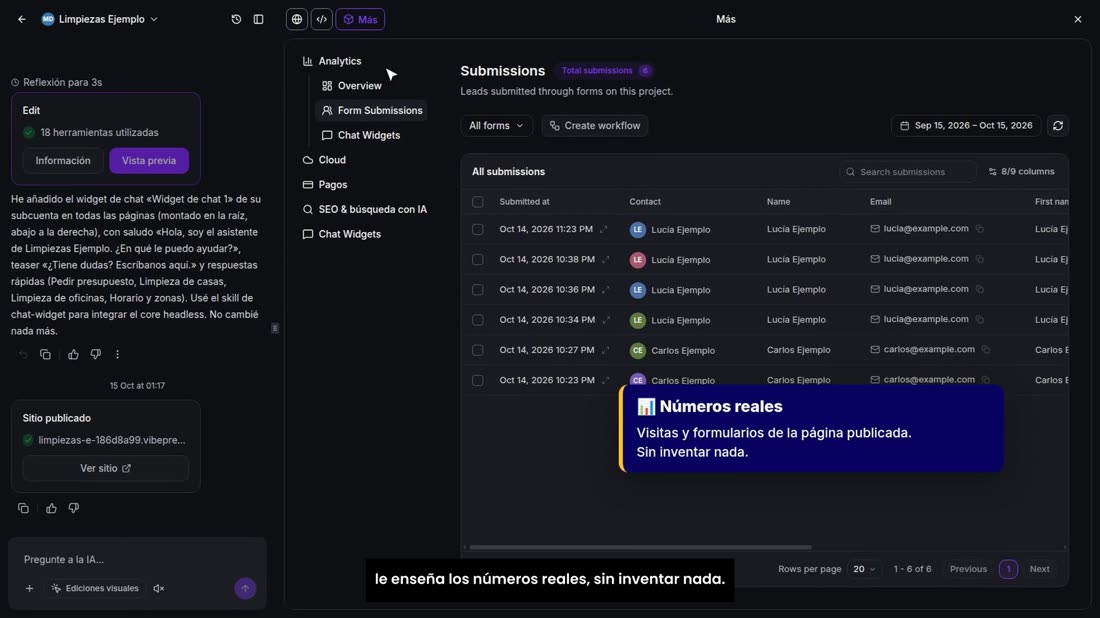Check the Oct 14 10:27 PM row
This screenshot has width=1100, height=618.
coord(478,350)
